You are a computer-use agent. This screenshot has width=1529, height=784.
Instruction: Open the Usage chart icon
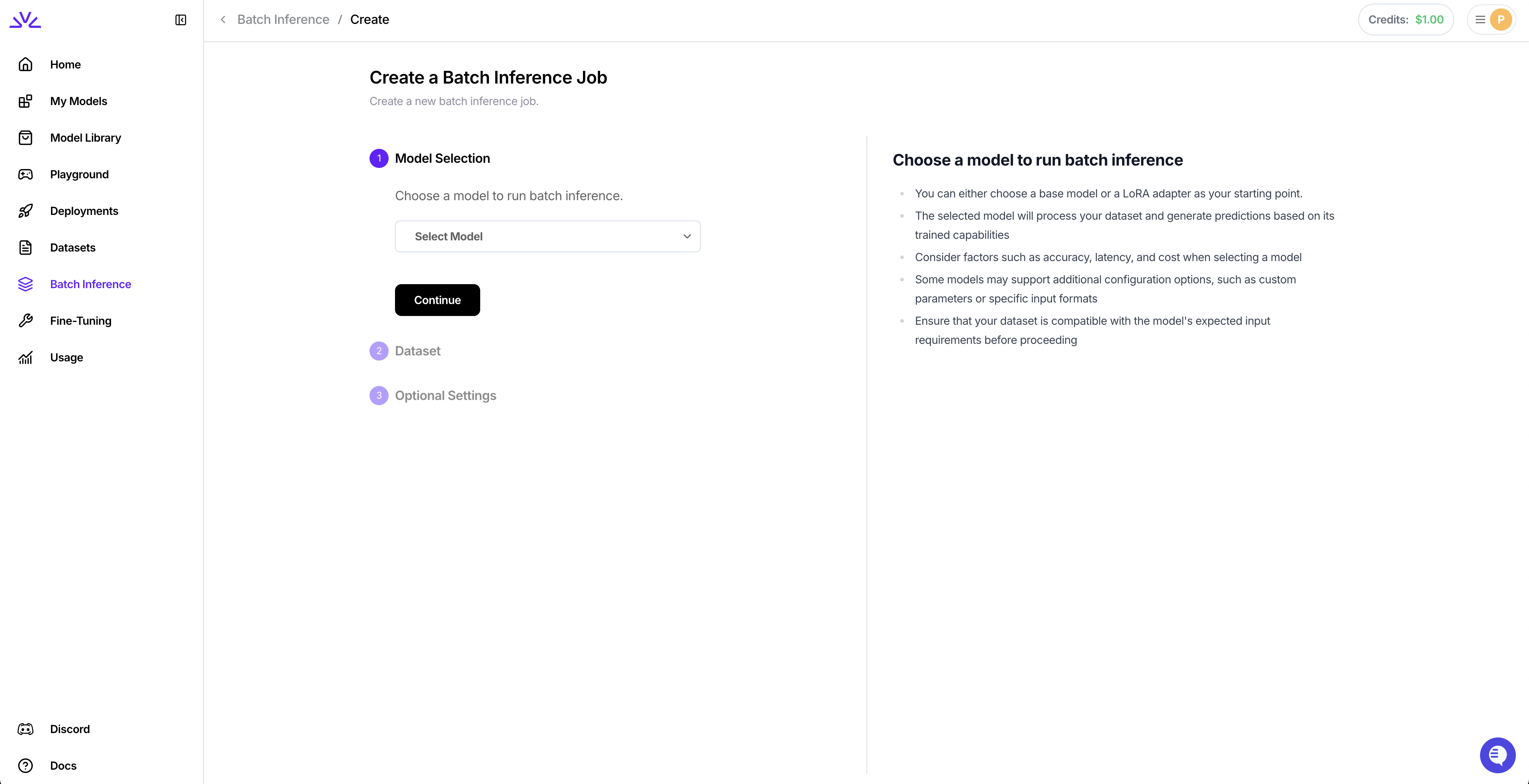click(25, 358)
